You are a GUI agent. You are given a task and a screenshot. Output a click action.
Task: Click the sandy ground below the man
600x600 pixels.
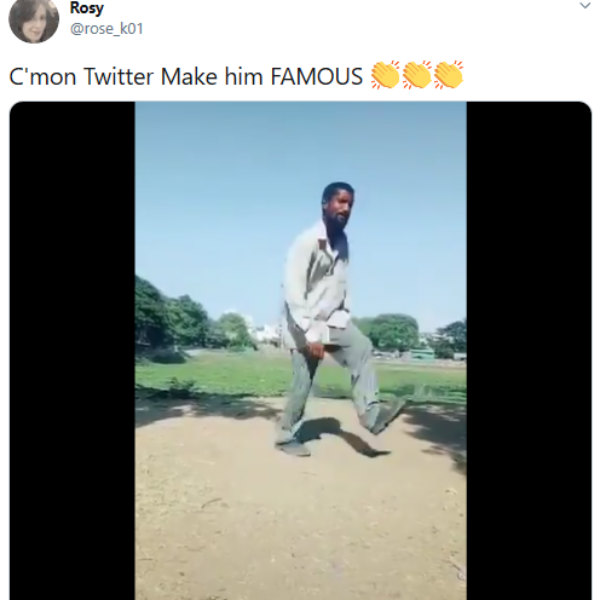300,520
